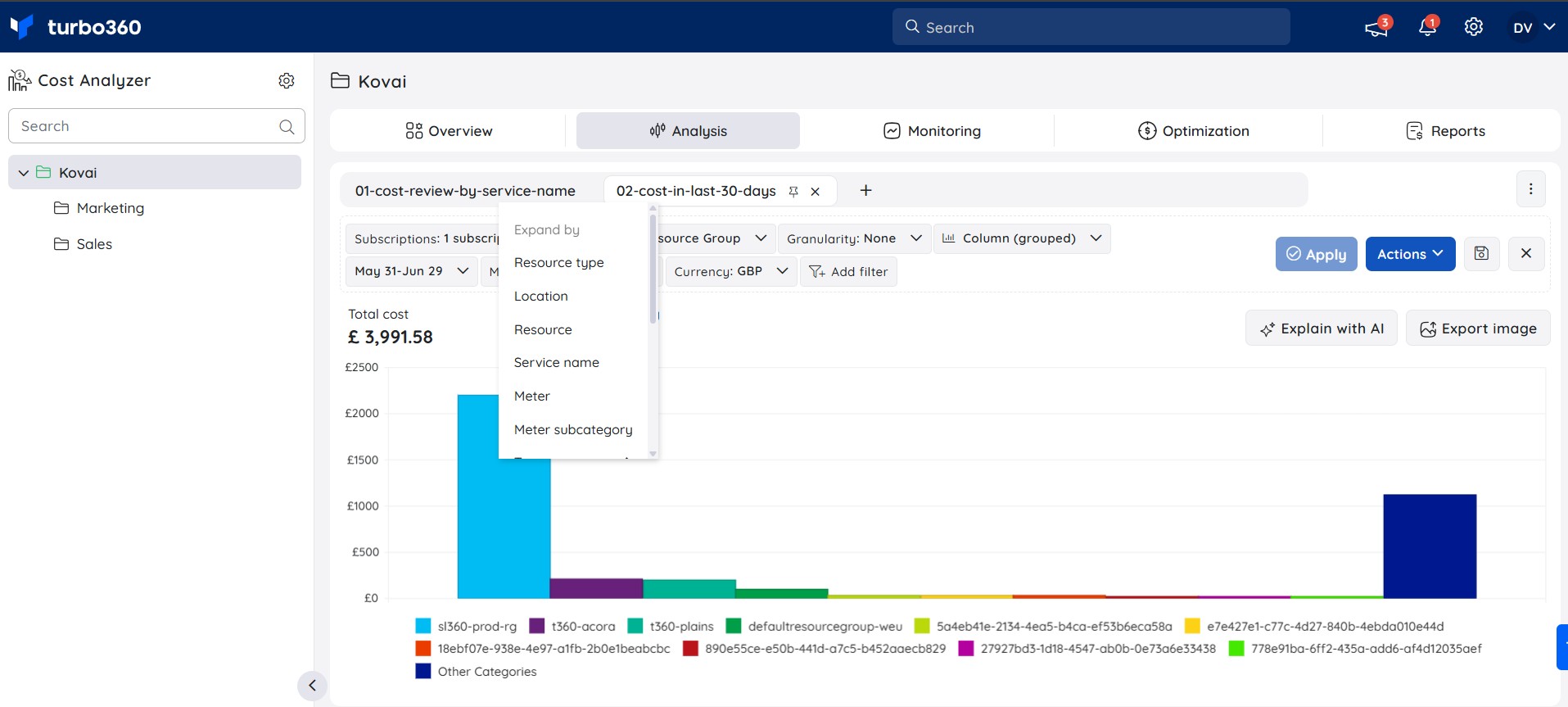Image resolution: width=1568 pixels, height=707 pixels.
Task: Click the Apply button
Action: pyautogui.click(x=1316, y=254)
